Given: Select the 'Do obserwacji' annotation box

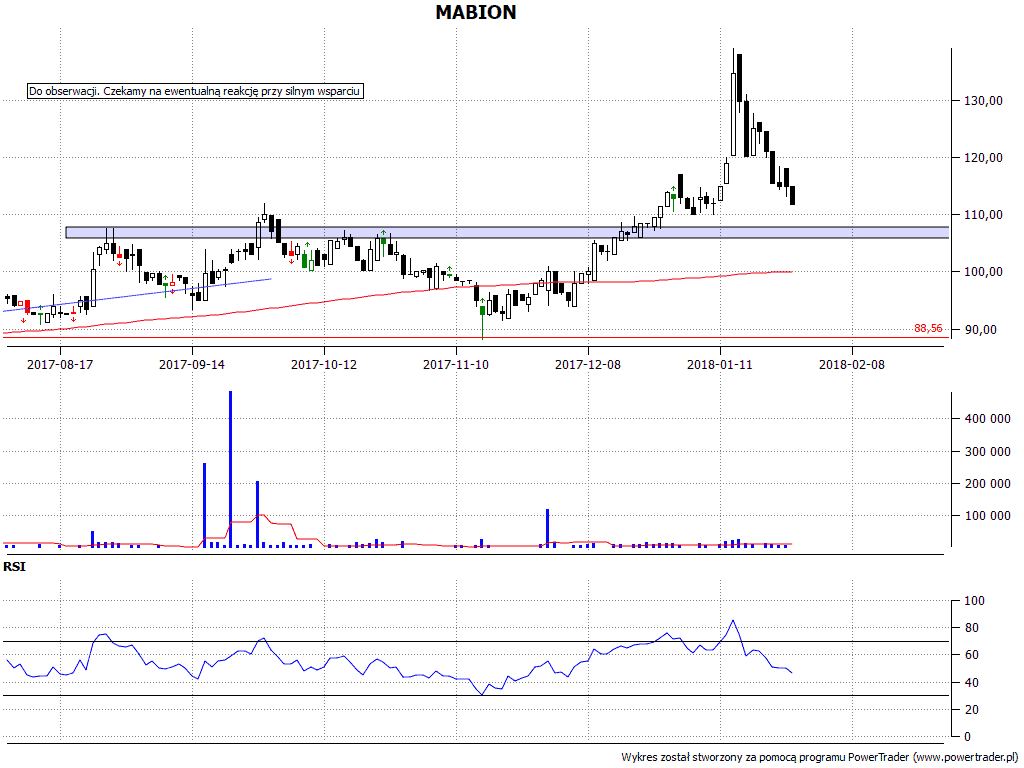Looking at the screenshot, I should [x=195, y=91].
